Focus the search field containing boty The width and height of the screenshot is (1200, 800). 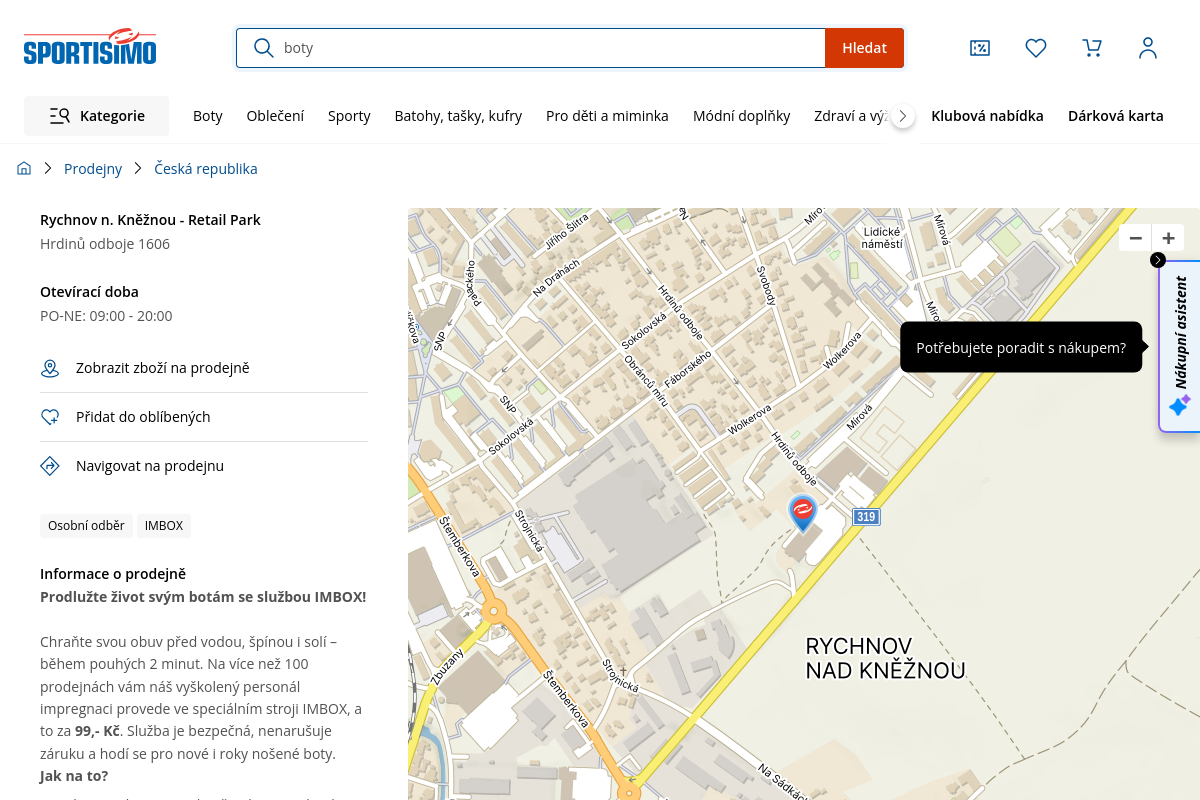tap(550, 48)
